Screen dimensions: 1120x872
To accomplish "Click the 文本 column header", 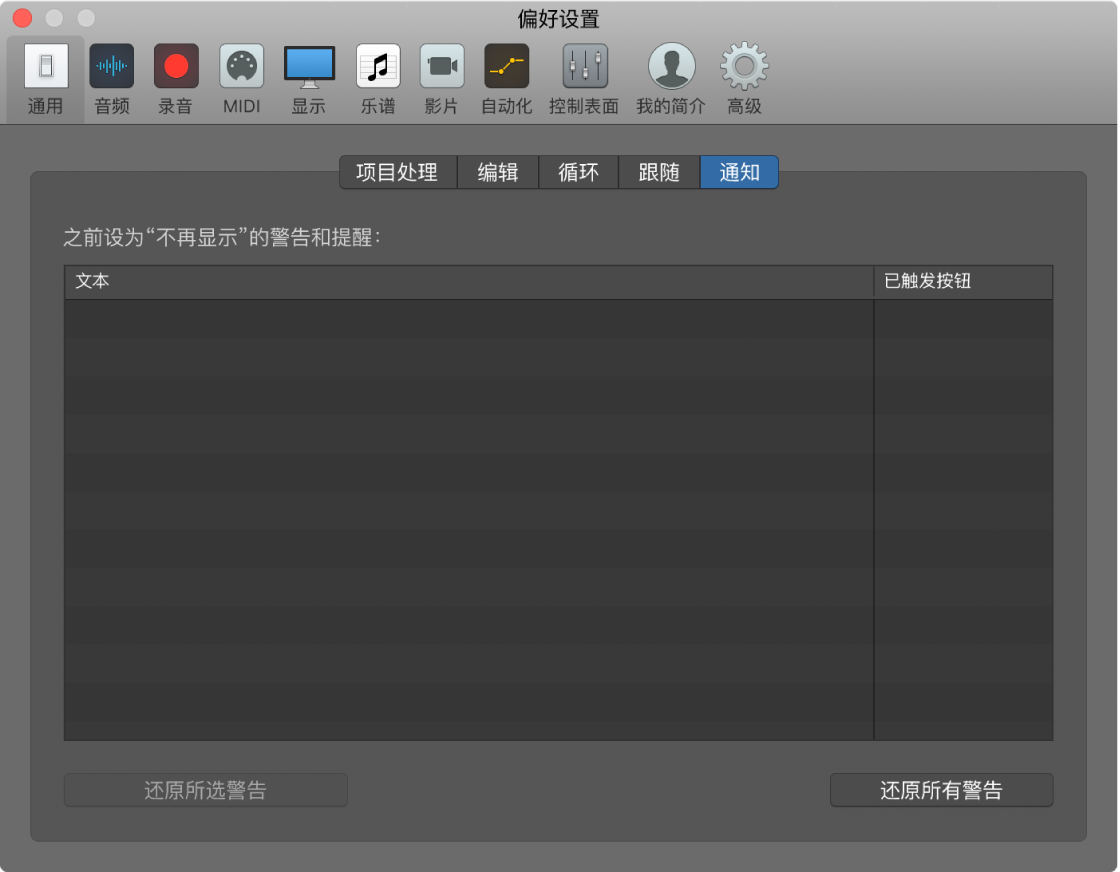I will coord(468,282).
